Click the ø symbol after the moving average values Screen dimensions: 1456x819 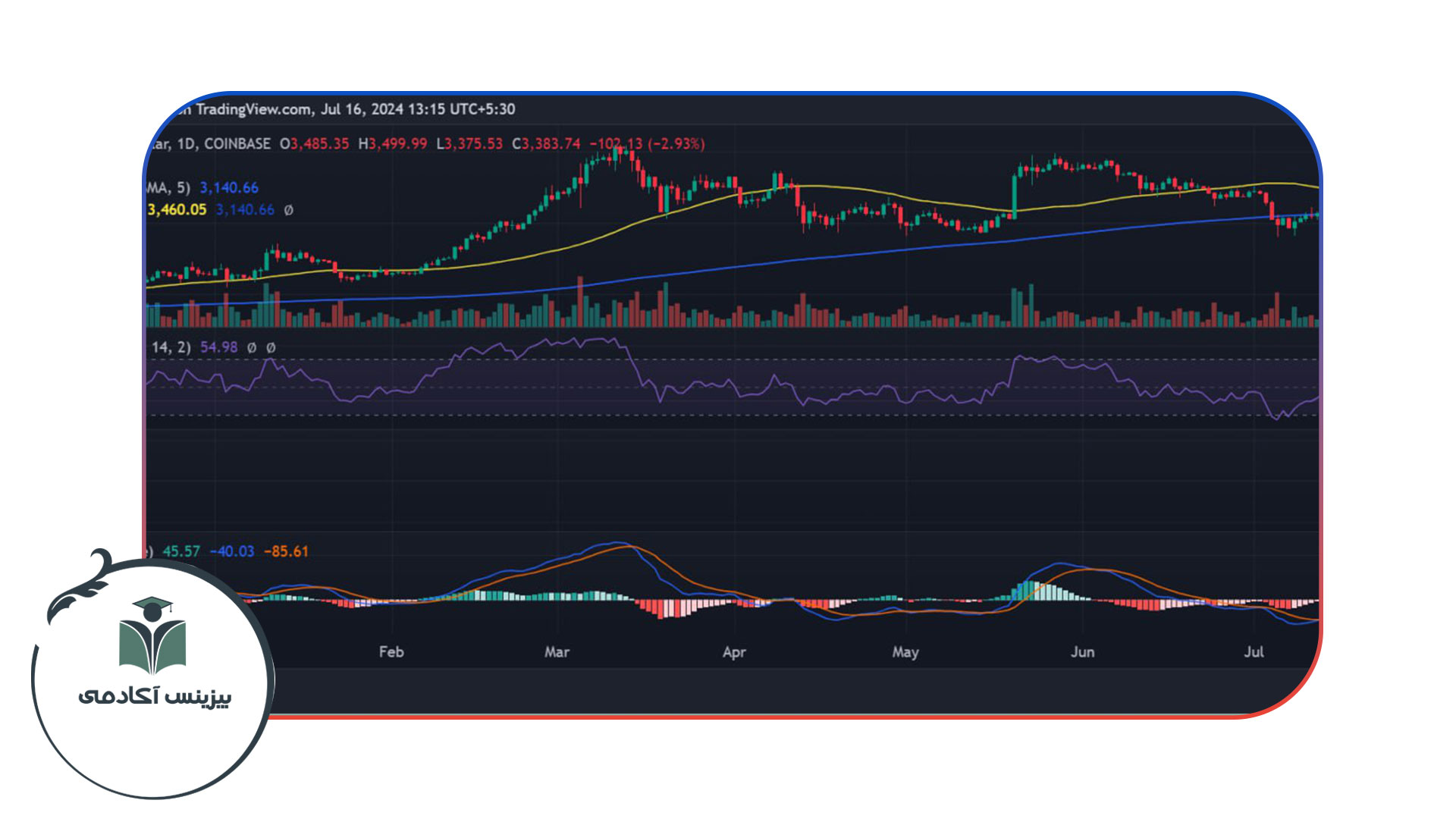pyautogui.click(x=288, y=210)
